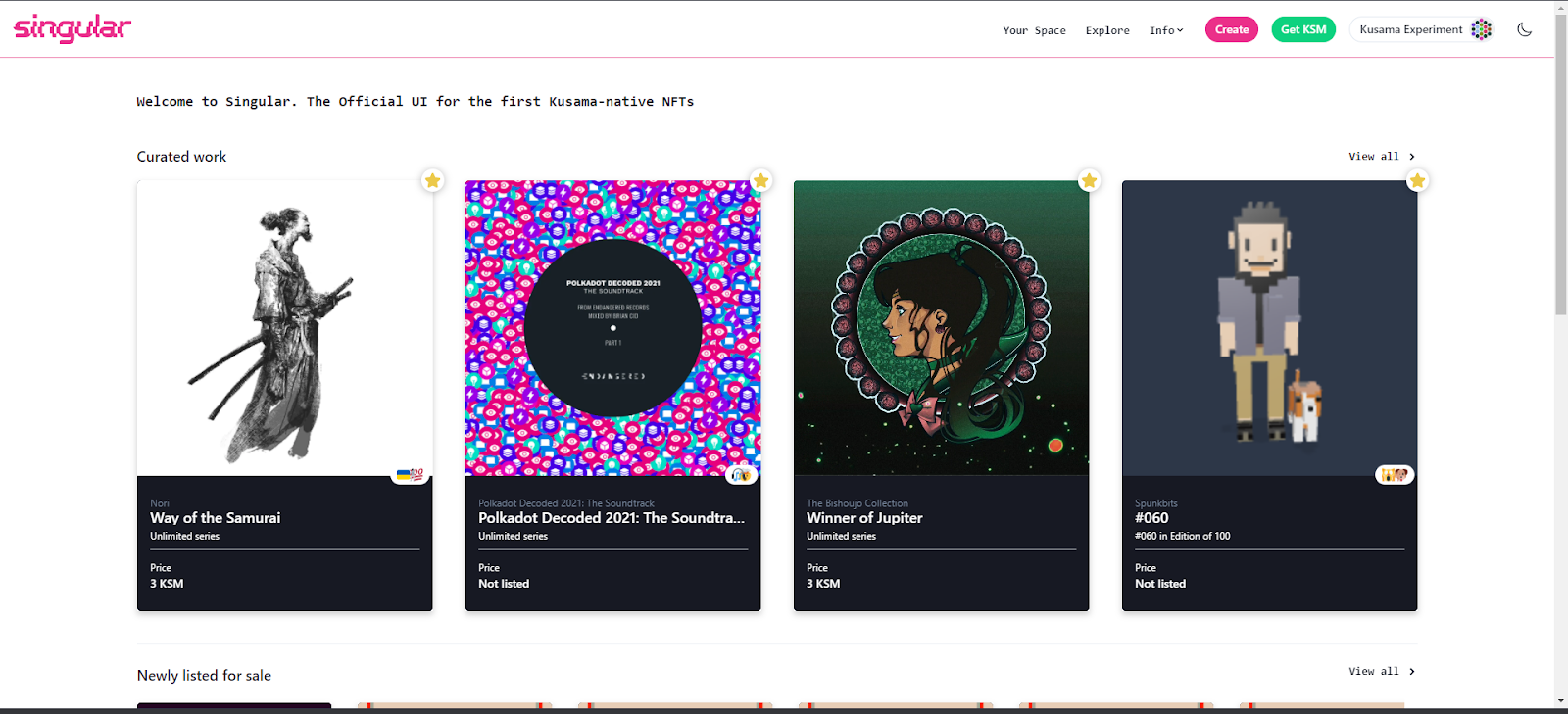This screenshot has width=1568, height=714.
Task: View all Newly listed for sale
Action: click(x=1382, y=672)
